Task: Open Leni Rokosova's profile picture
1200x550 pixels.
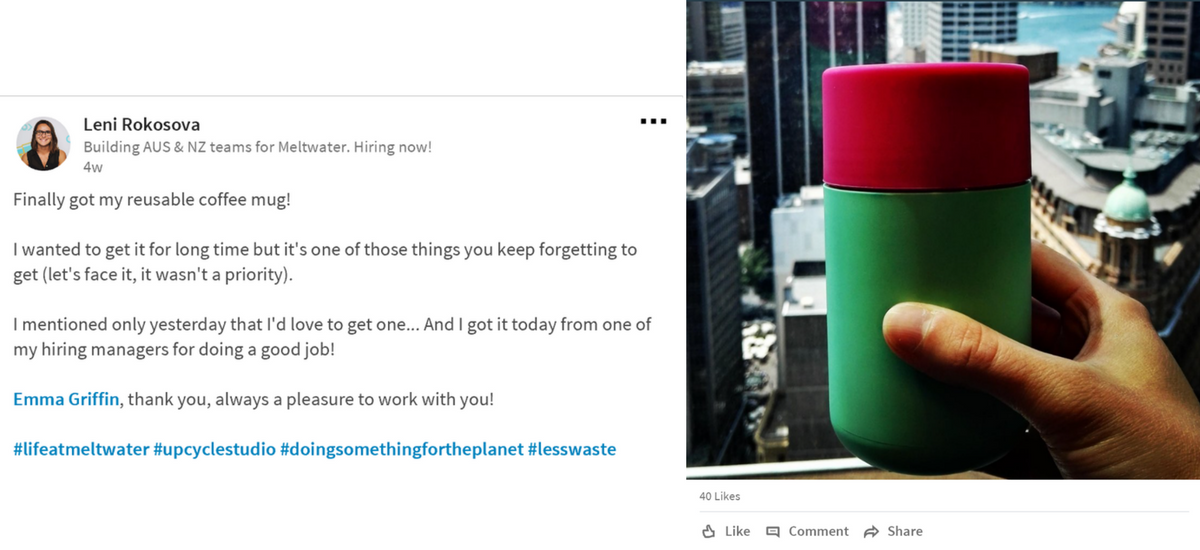Action: click(x=43, y=144)
